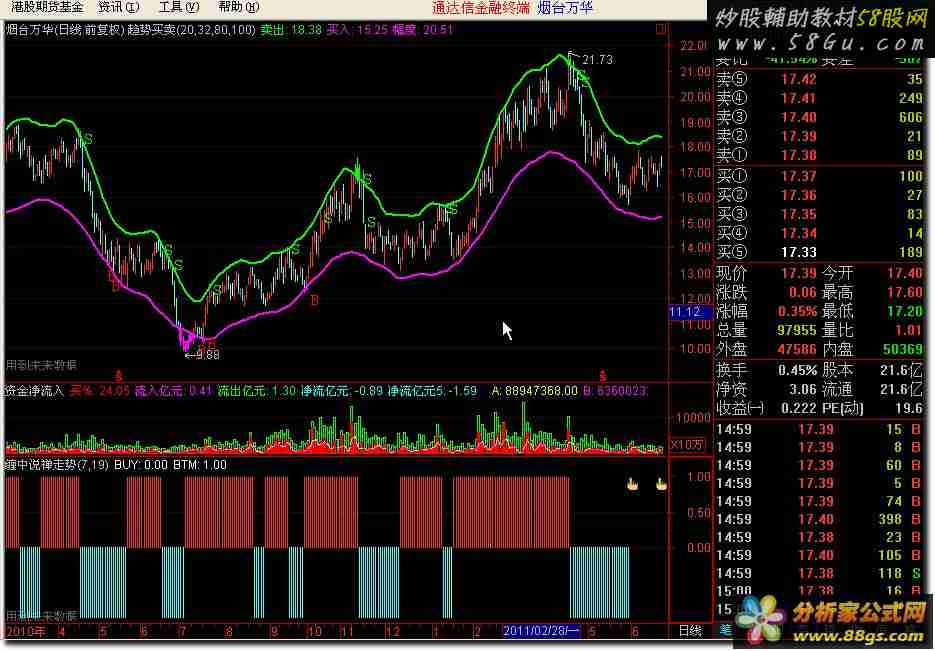Open the 帮助(H) menu

click(239, 7)
